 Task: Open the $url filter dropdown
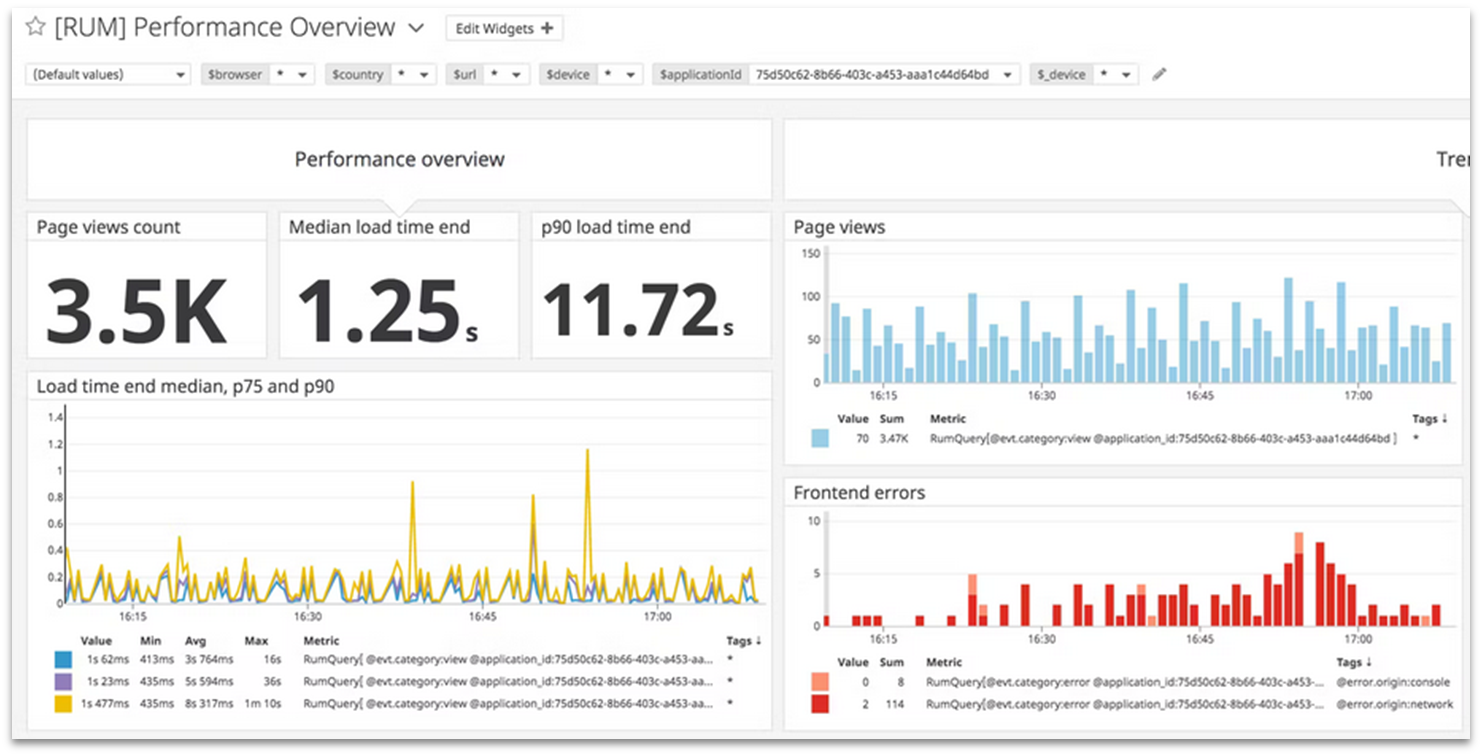point(516,73)
